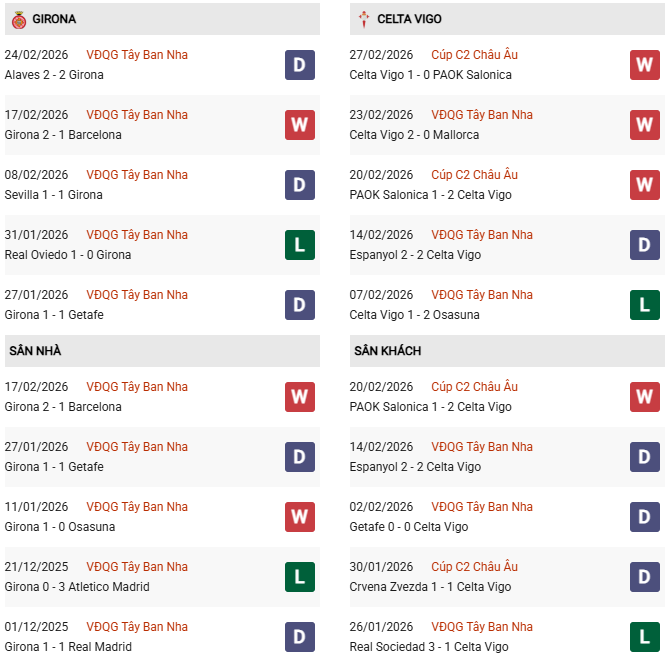Click the D badge for Getafe-Celta Vigo
This screenshot has height=660, width=666.
[x=645, y=517]
